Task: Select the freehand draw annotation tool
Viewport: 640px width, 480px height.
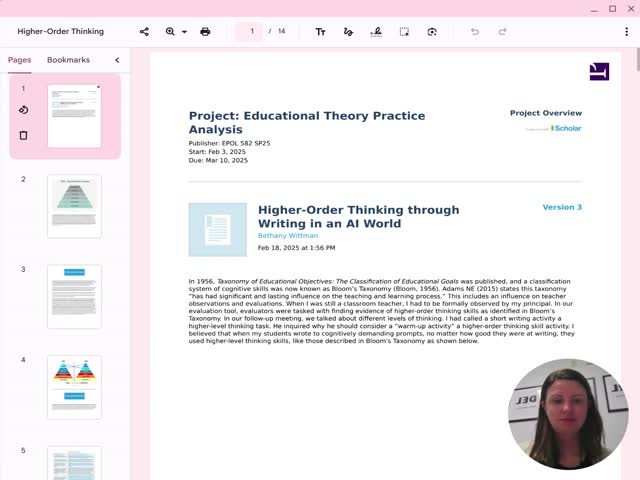Action: pyautogui.click(x=348, y=32)
